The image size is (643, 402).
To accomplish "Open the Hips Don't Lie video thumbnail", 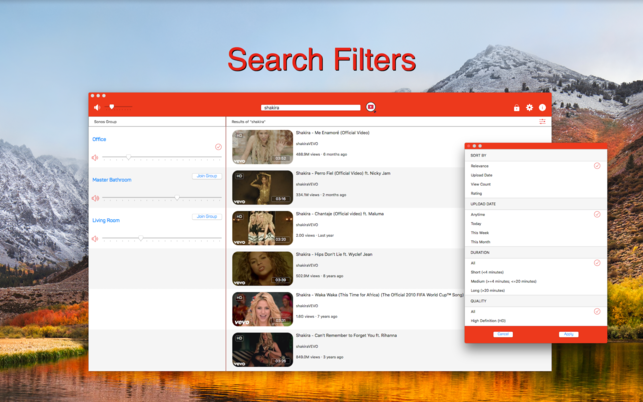I will 262,269.
